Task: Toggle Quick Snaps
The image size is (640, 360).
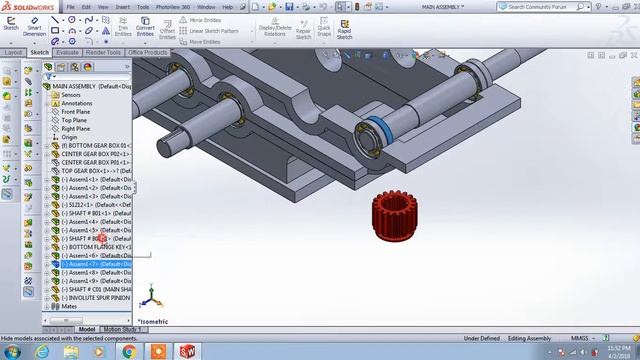Action: 324,27
